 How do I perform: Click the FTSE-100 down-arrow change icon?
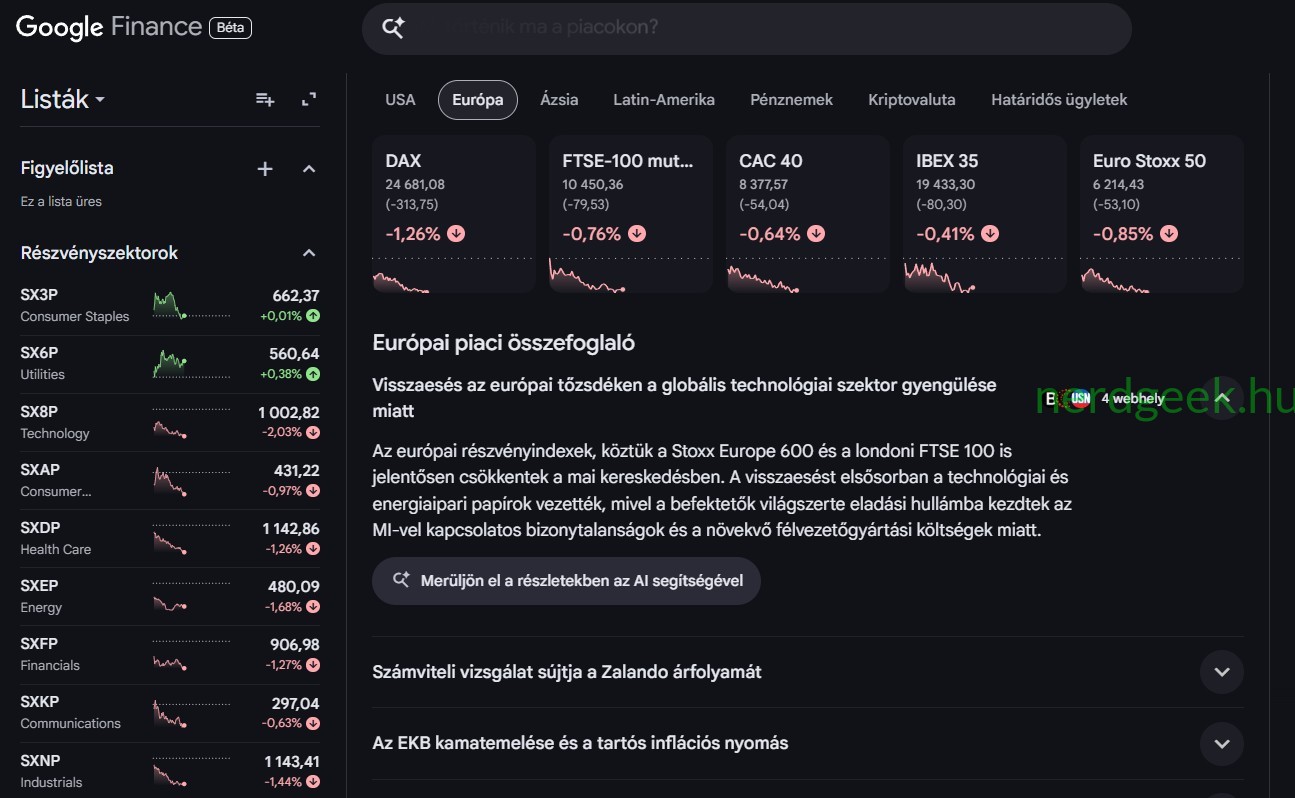(x=636, y=234)
